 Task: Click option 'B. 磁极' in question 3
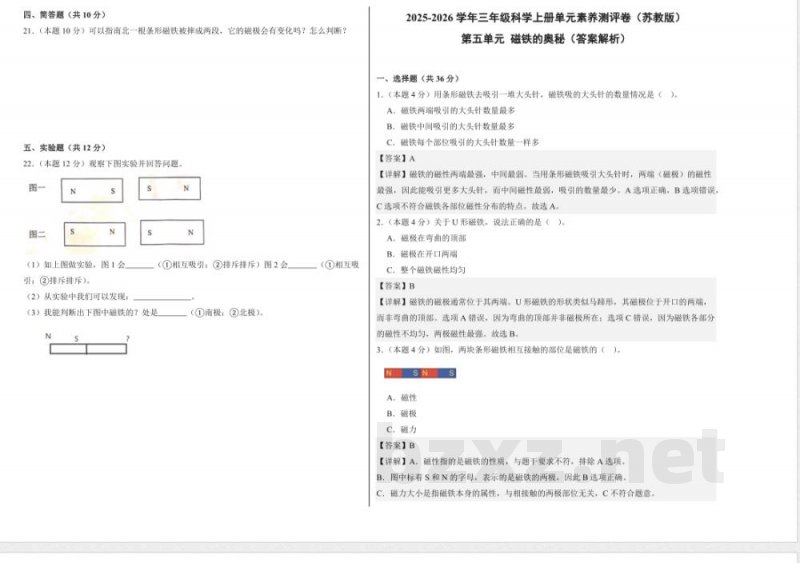(402, 413)
